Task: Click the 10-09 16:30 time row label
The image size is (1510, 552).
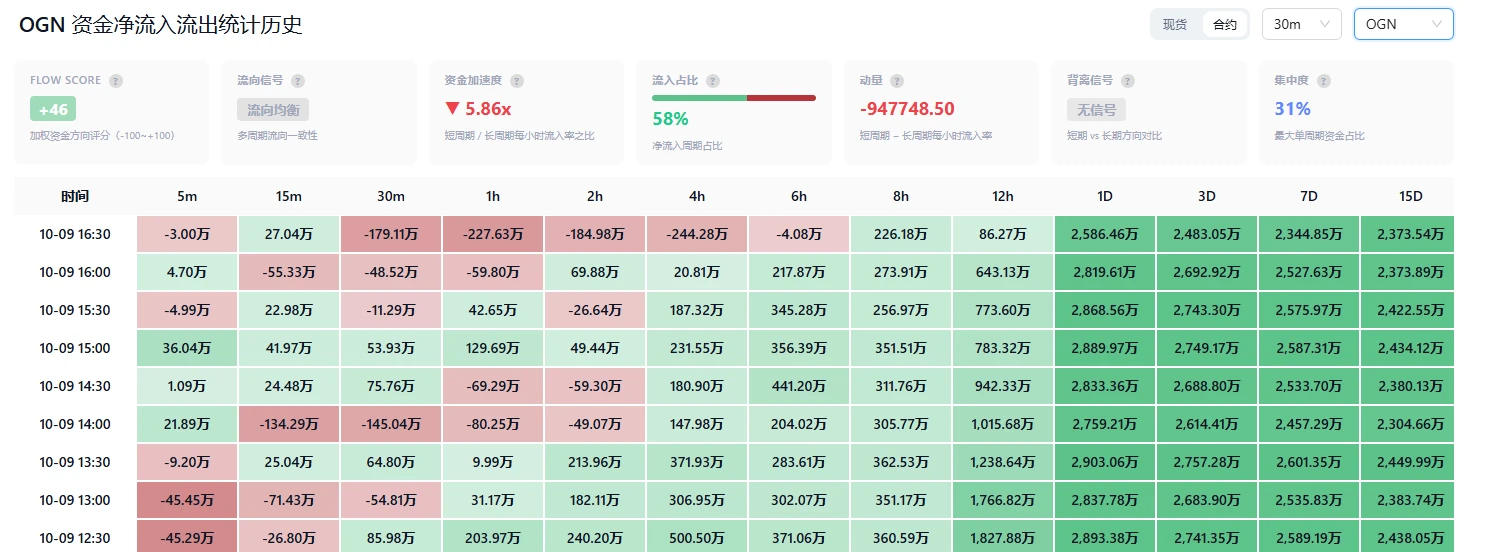Action: tap(75, 234)
